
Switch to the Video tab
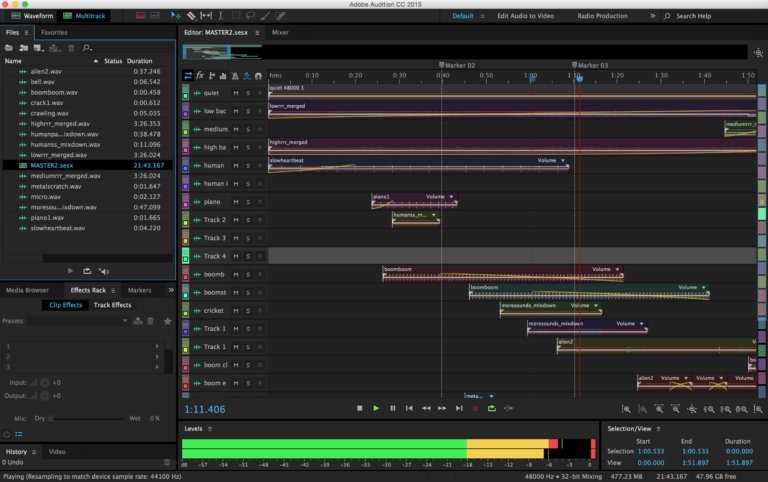(57, 452)
